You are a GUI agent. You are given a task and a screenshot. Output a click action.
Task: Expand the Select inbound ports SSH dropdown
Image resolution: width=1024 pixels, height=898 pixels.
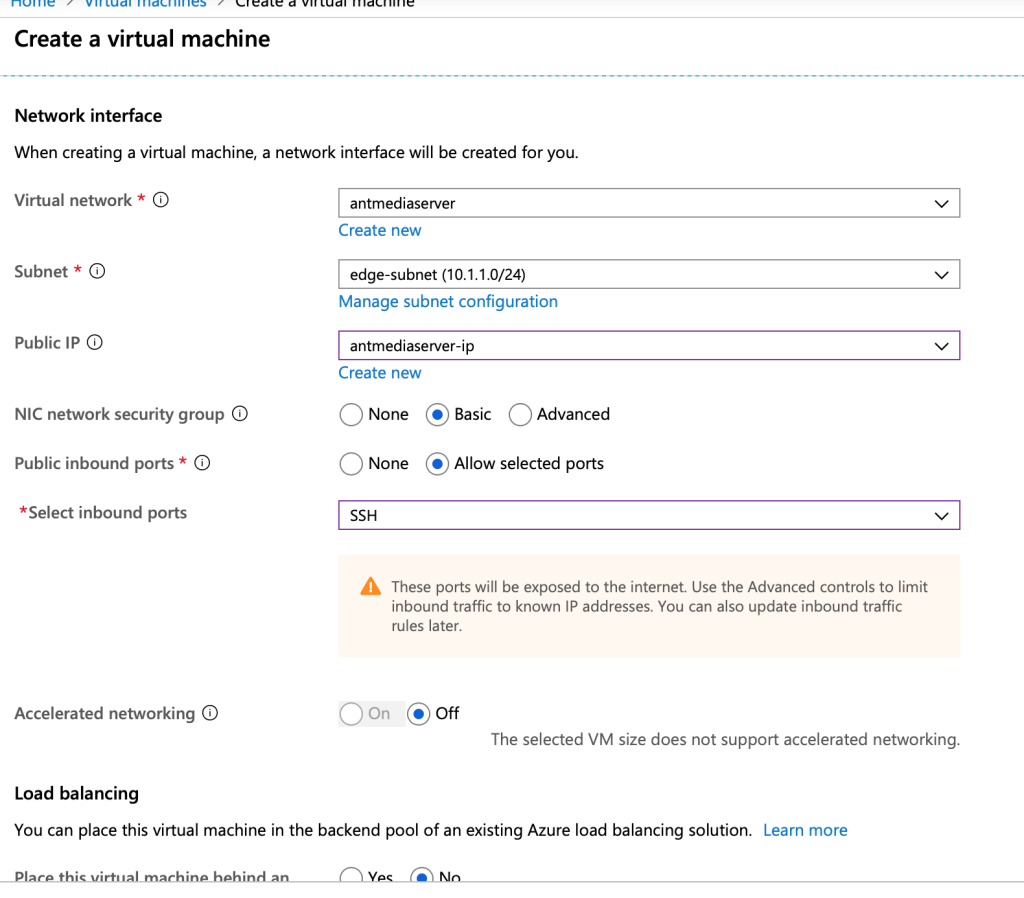point(649,515)
